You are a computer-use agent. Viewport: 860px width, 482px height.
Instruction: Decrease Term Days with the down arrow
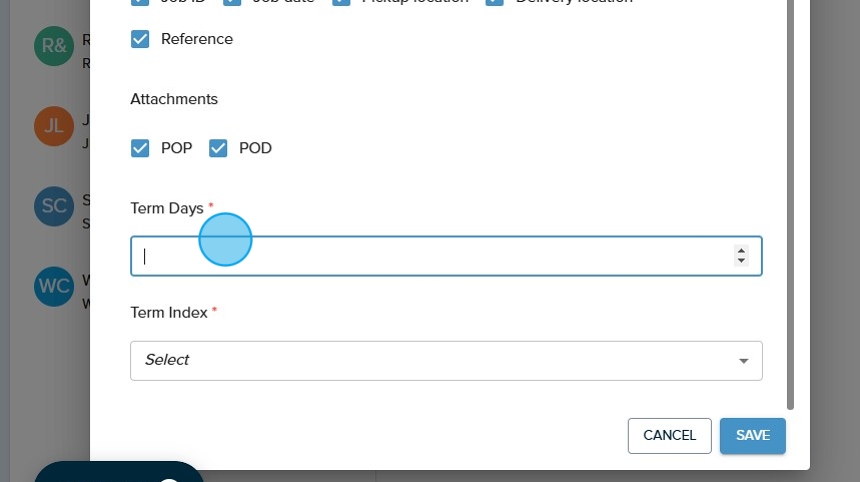741,261
